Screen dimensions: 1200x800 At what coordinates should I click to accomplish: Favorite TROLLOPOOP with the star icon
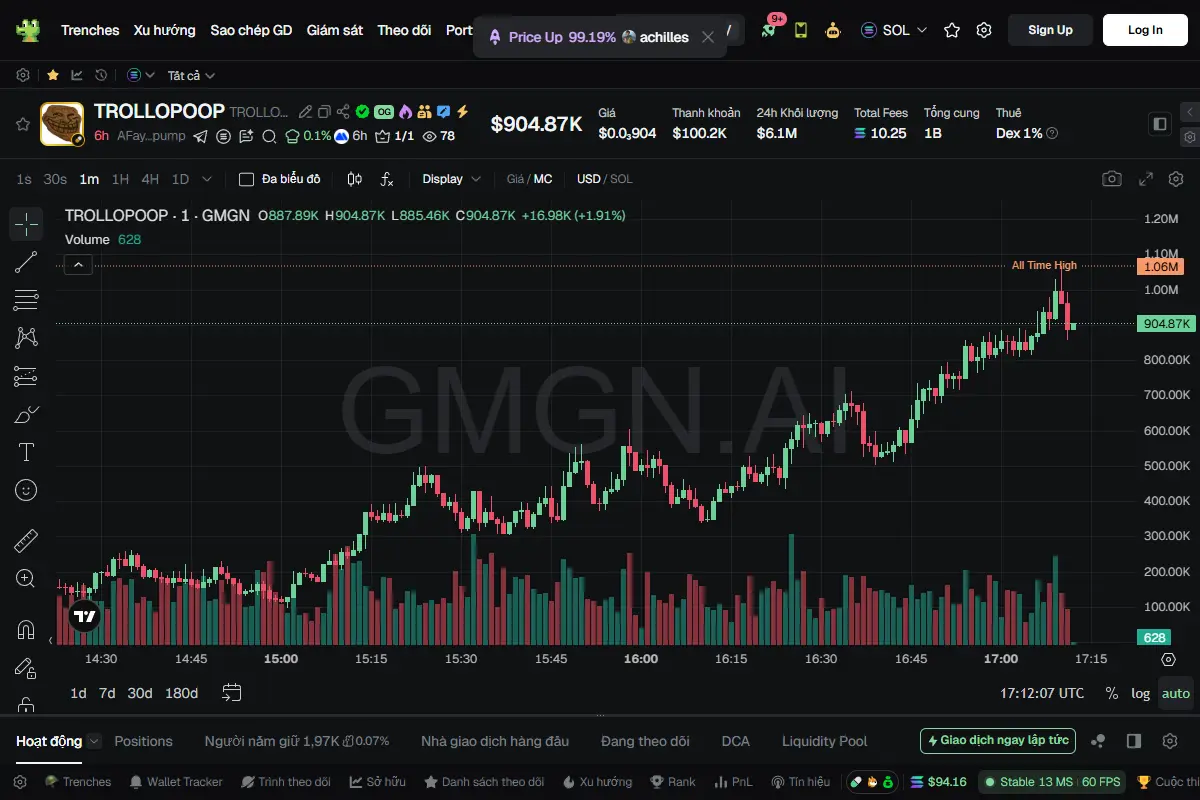tap(22, 124)
